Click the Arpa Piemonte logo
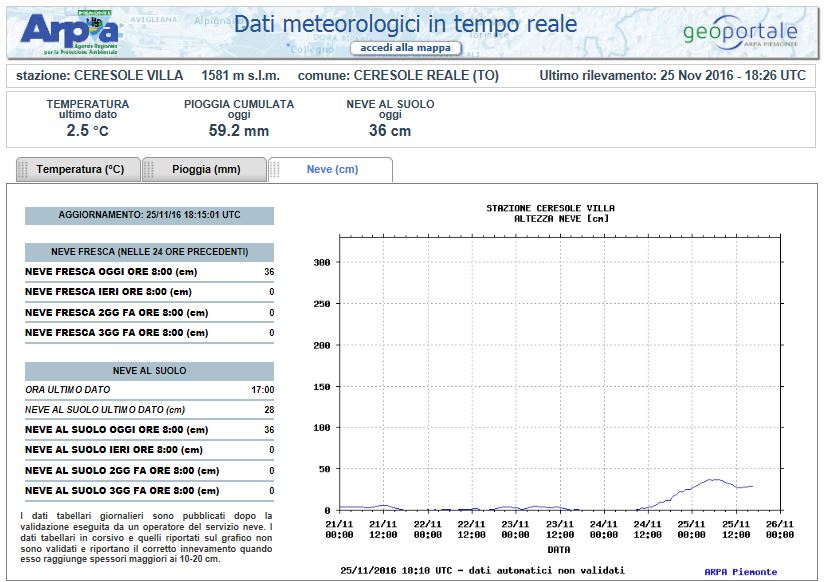The height and width of the screenshot is (582, 827). 70,32
